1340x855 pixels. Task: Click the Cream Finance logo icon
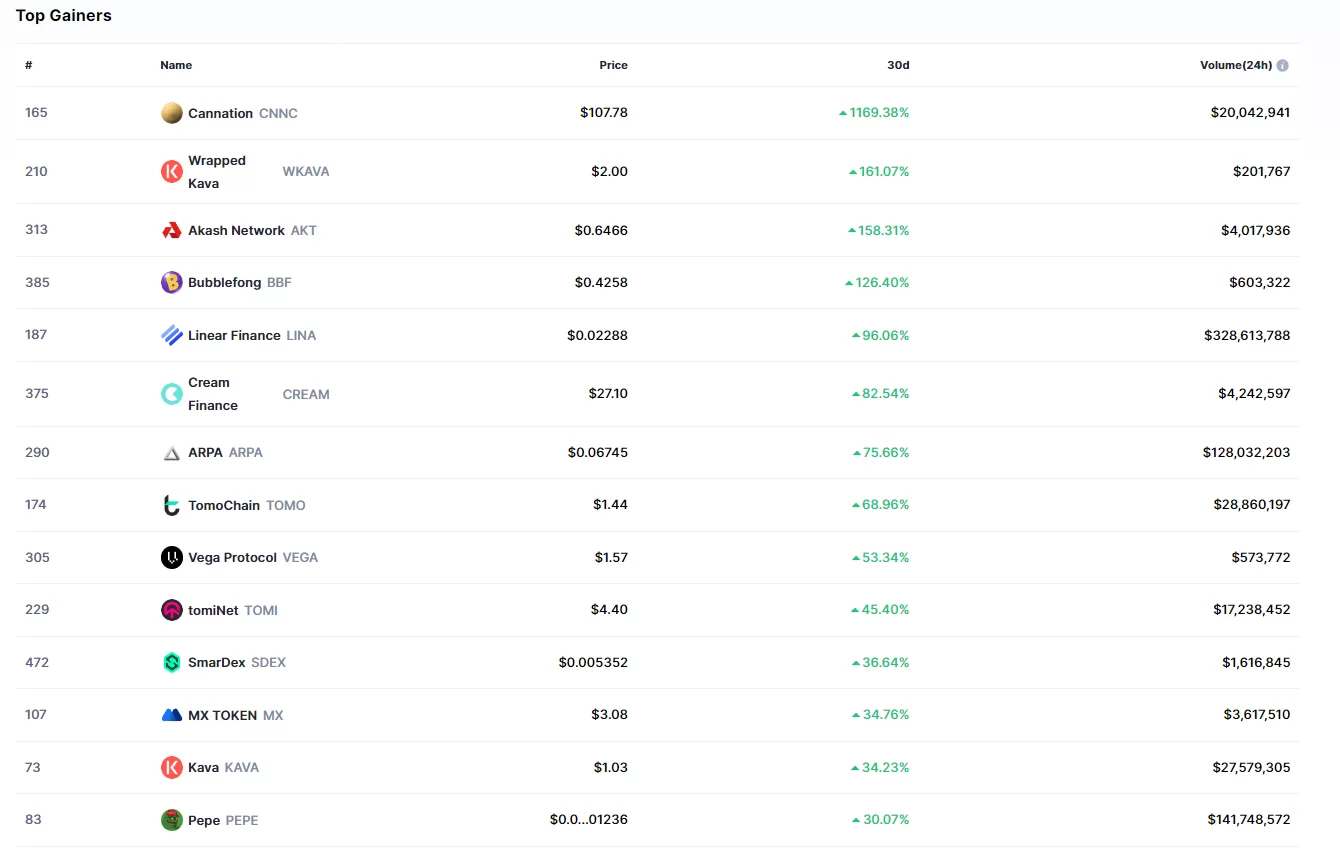tap(171, 394)
